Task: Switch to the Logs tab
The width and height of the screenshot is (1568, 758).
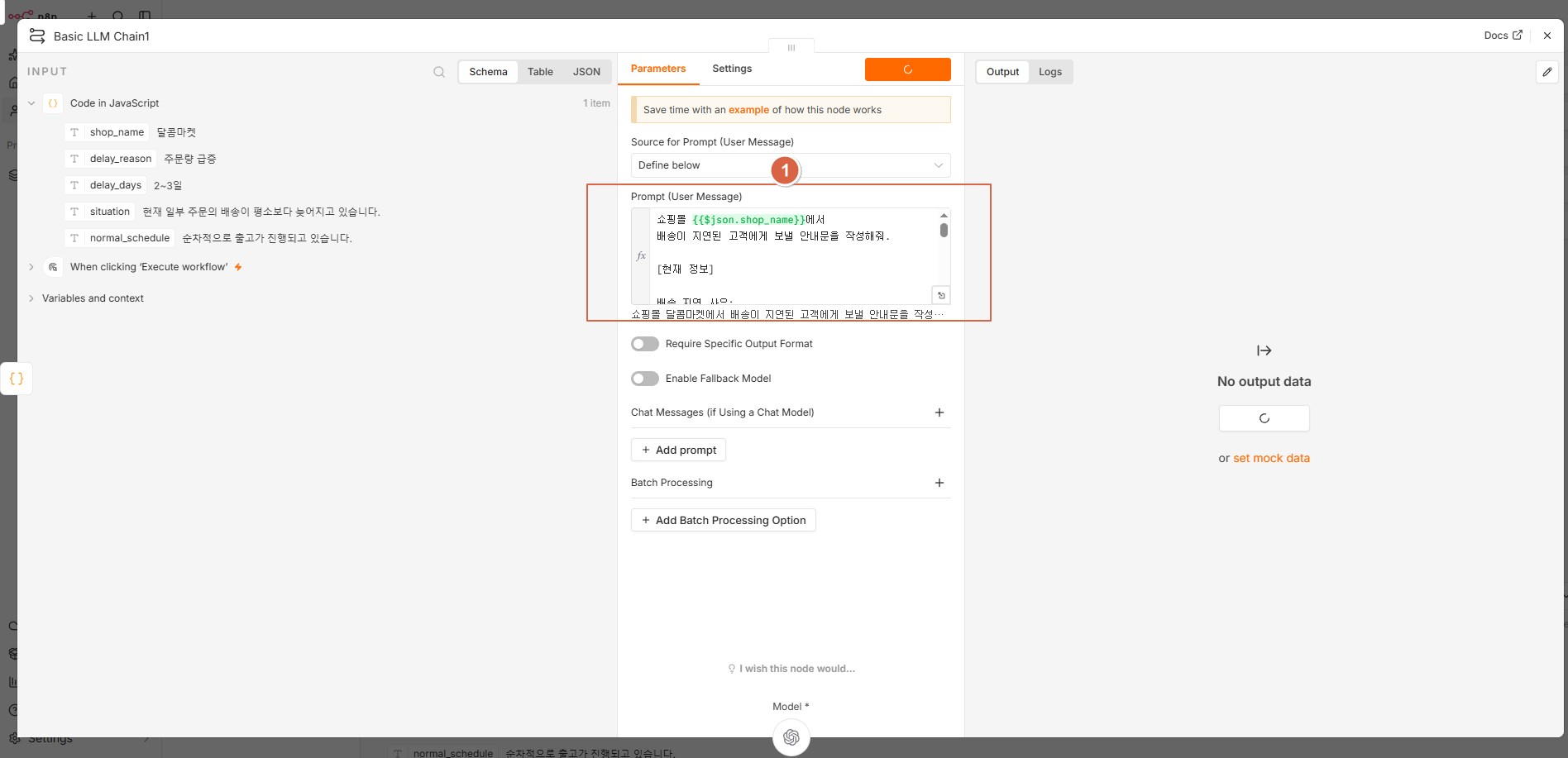Action: point(1050,72)
